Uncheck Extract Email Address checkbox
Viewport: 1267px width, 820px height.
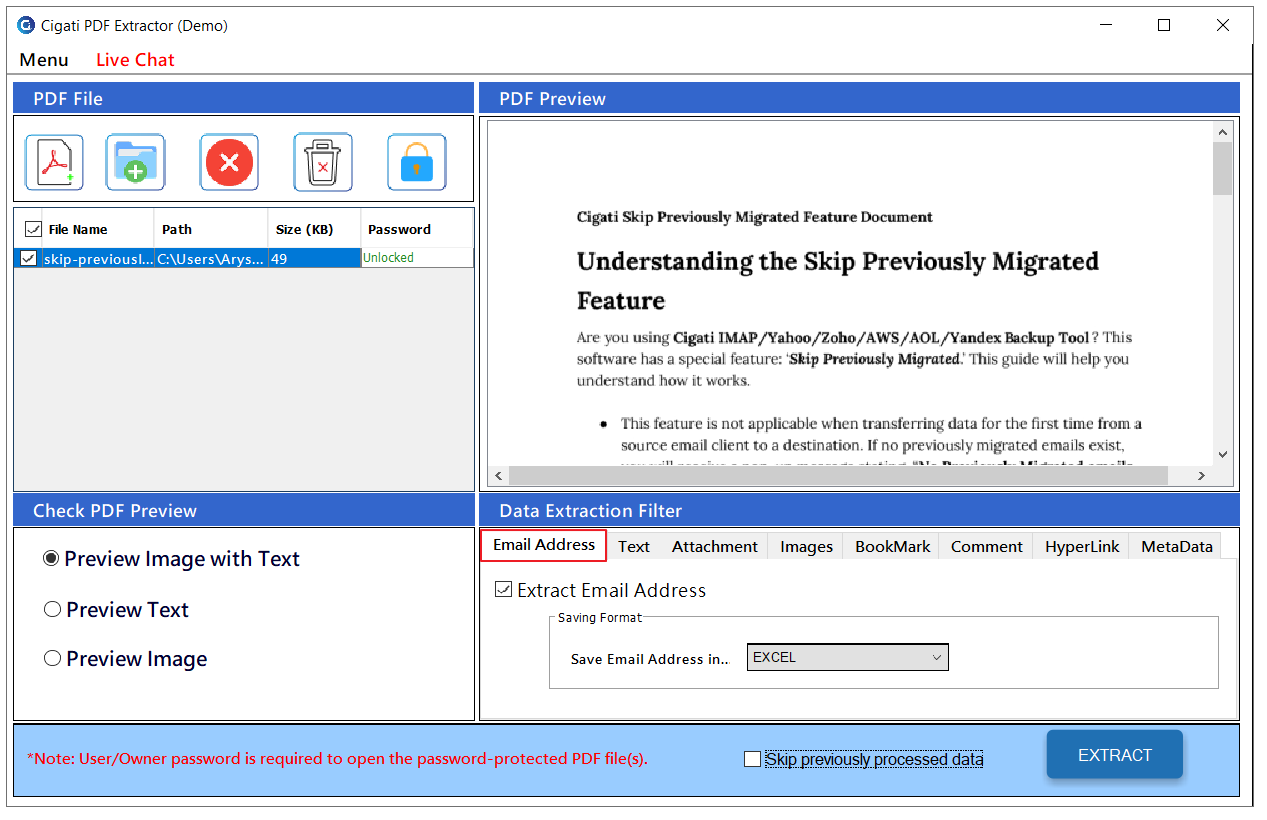(504, 590)
